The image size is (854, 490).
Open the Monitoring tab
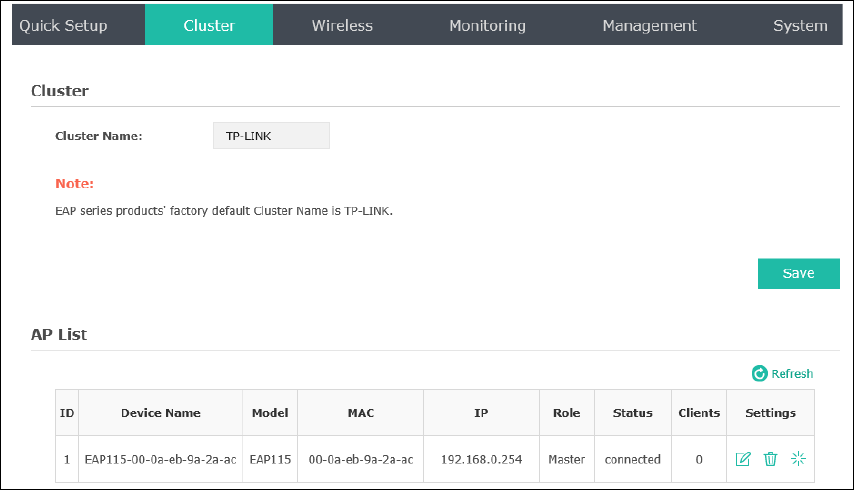(487, 25)
